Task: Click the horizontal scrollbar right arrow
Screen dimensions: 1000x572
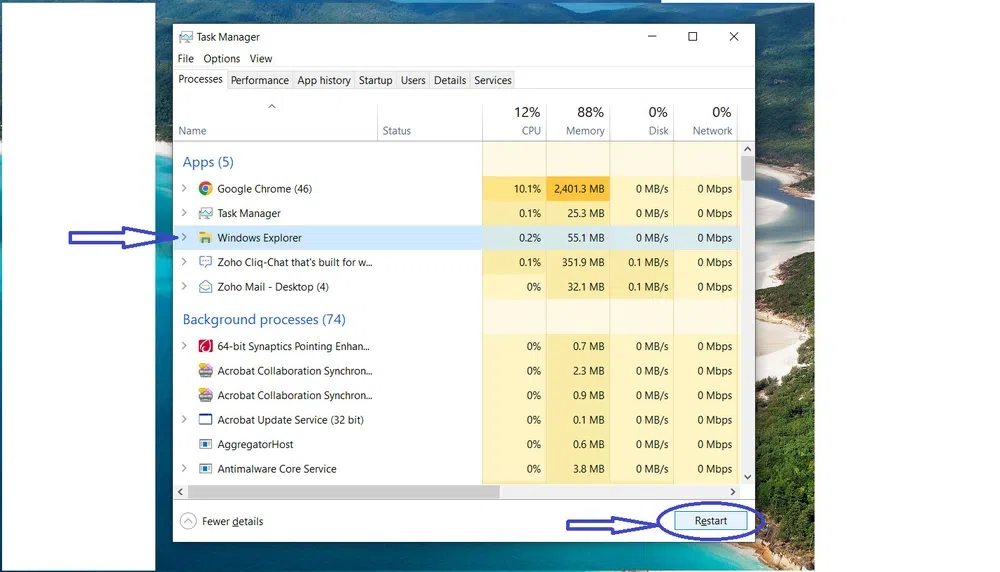Action: [x=733, y=492]
